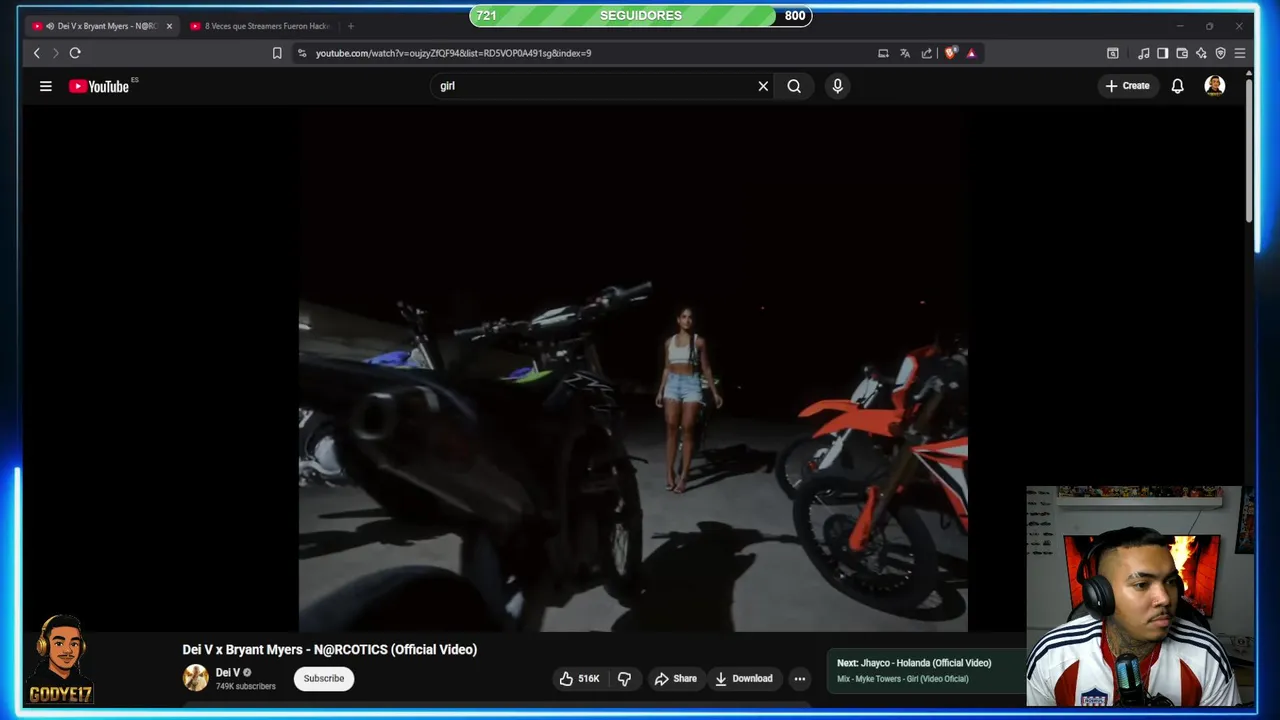Open the browser main menu

(x=1240, y=53)
